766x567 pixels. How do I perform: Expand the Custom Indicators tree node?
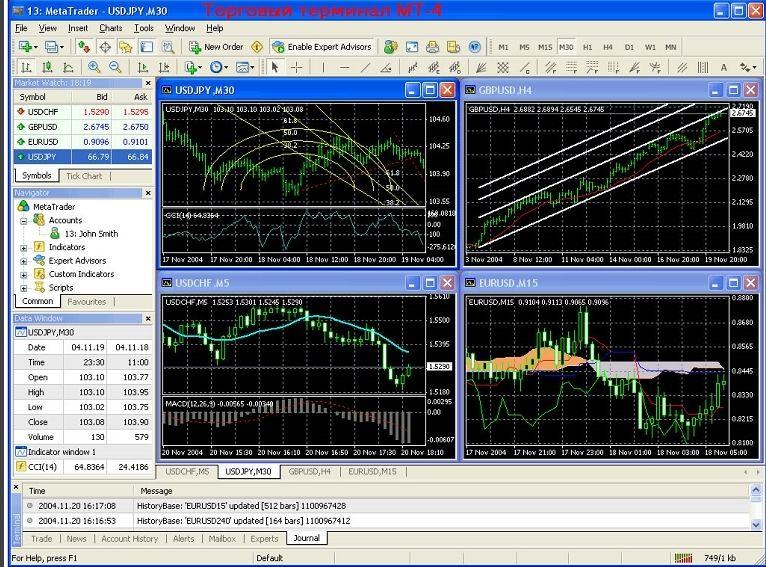tap(23, 275)
